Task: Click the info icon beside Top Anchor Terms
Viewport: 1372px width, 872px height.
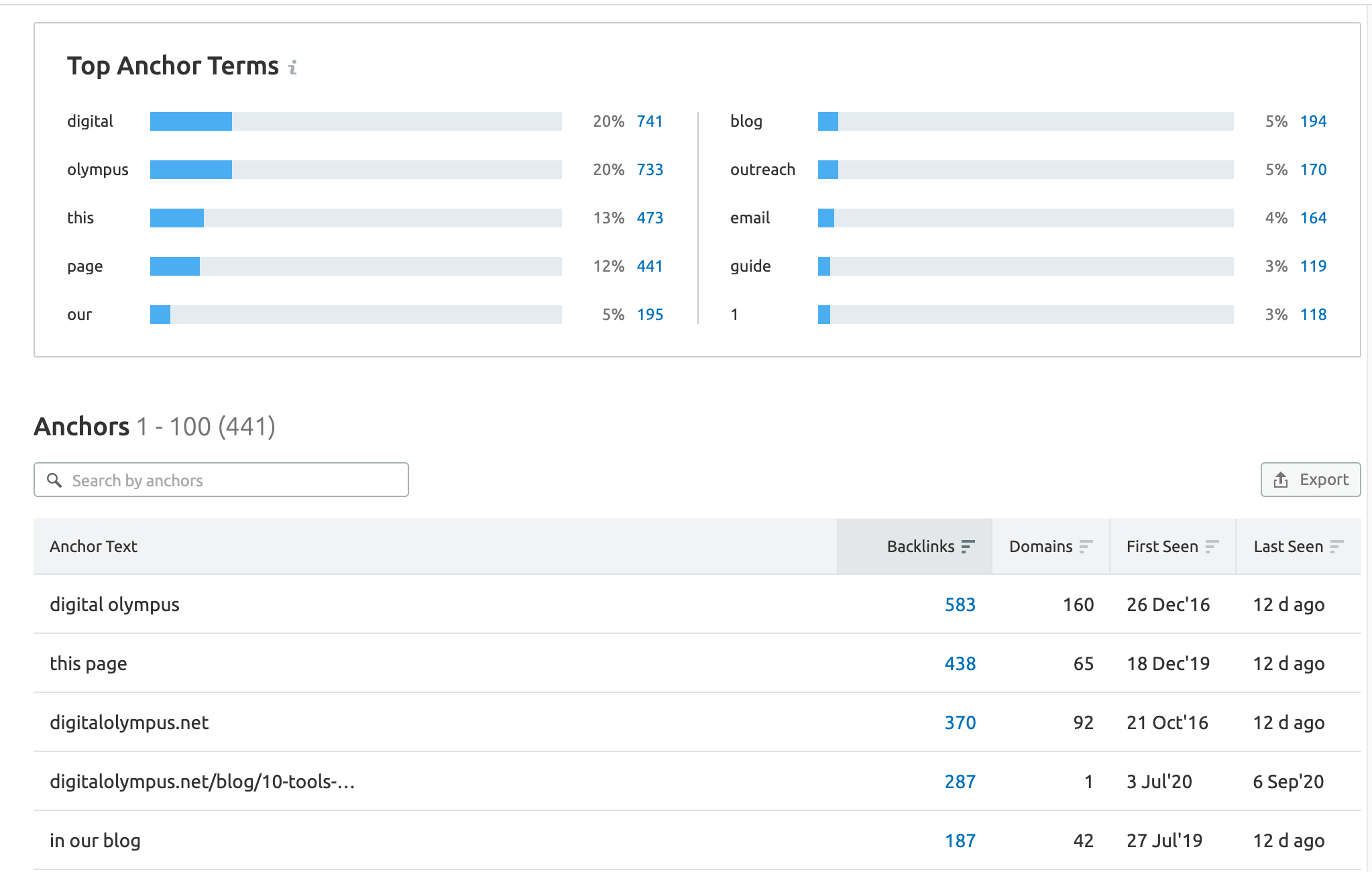Action: (x=292, y=67)
